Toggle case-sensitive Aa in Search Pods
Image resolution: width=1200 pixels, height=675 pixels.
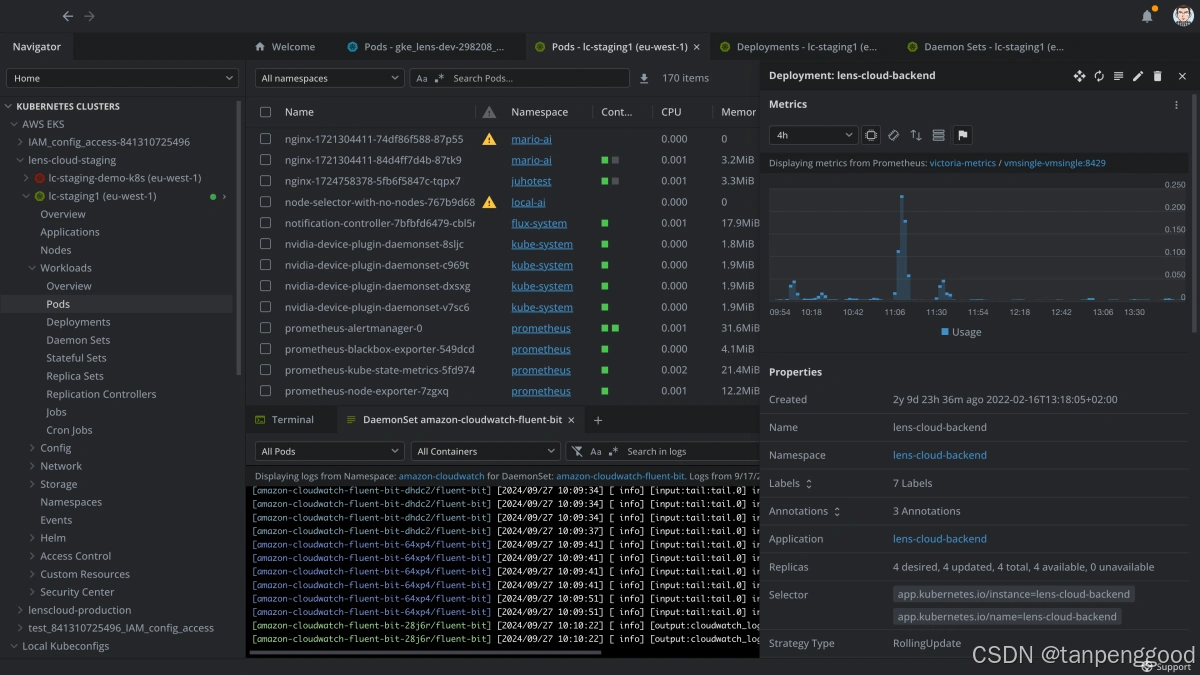click(x=422, y=78)
